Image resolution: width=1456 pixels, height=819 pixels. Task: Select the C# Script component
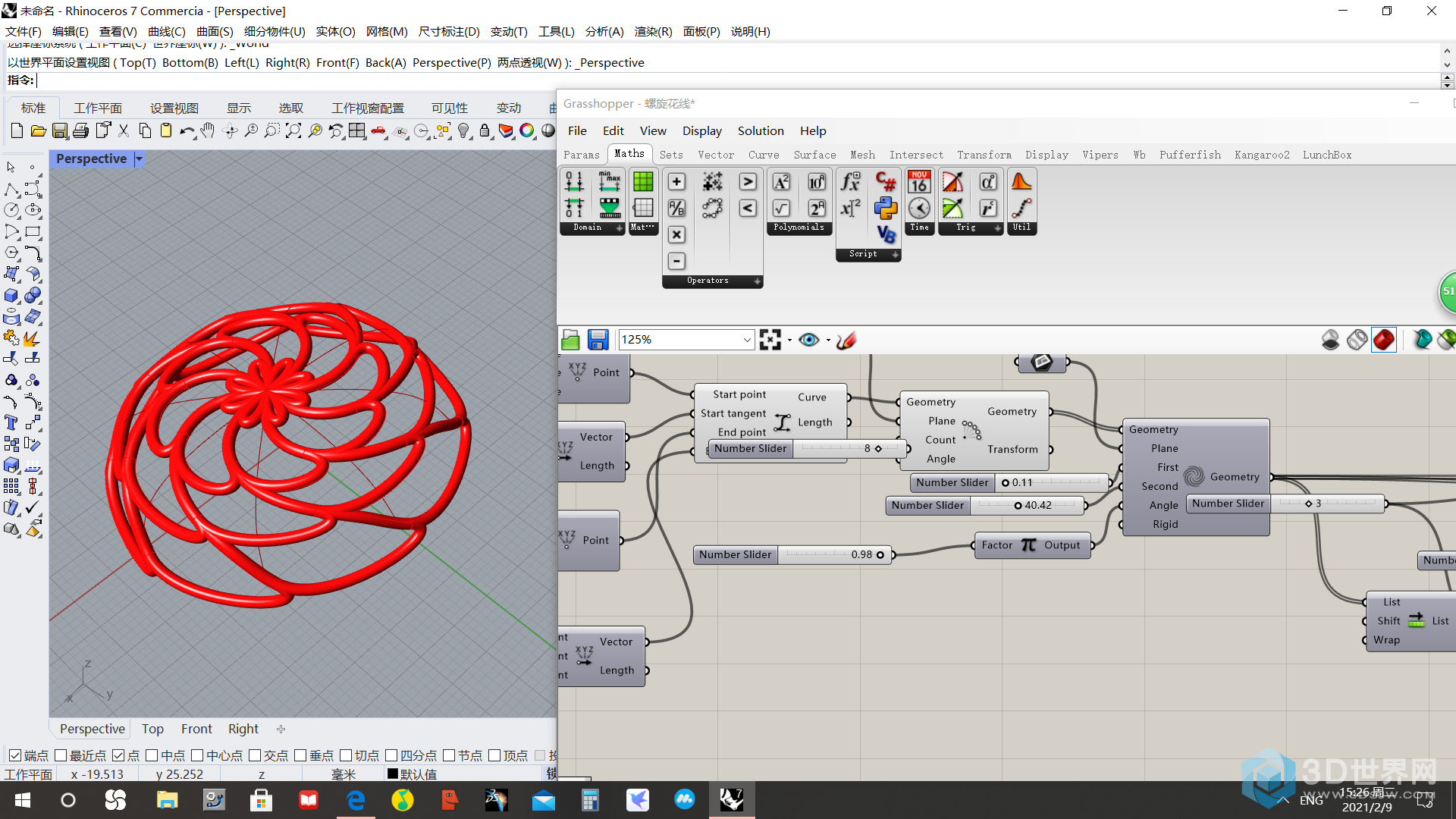click(x=886, y=182)
